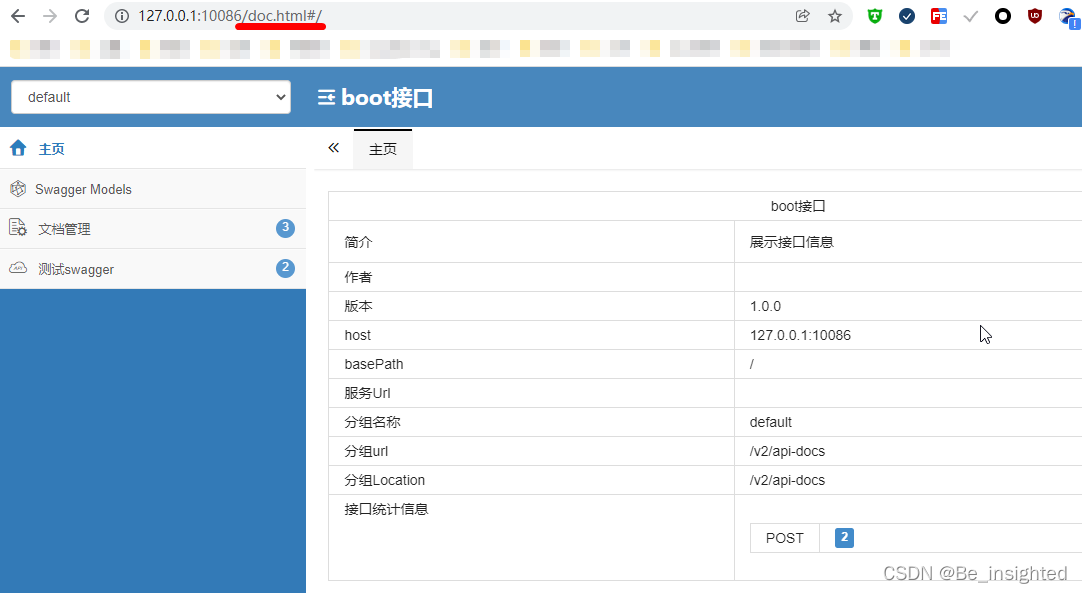Click the boot接口 table heading
This screenshot has width=1082, height=593.
(x=798, y=206)
